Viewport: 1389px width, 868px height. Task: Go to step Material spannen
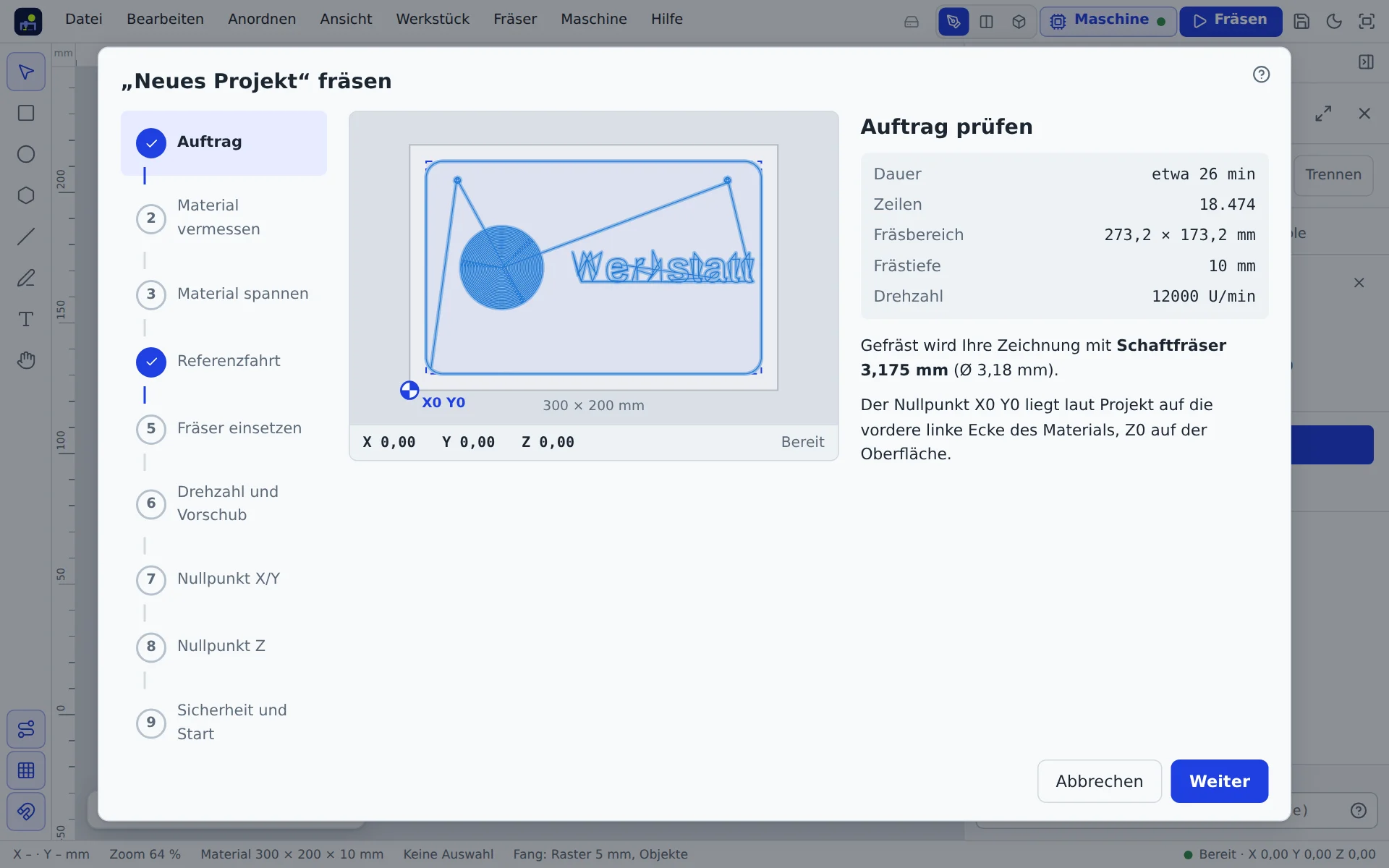[x=224, y=294]
